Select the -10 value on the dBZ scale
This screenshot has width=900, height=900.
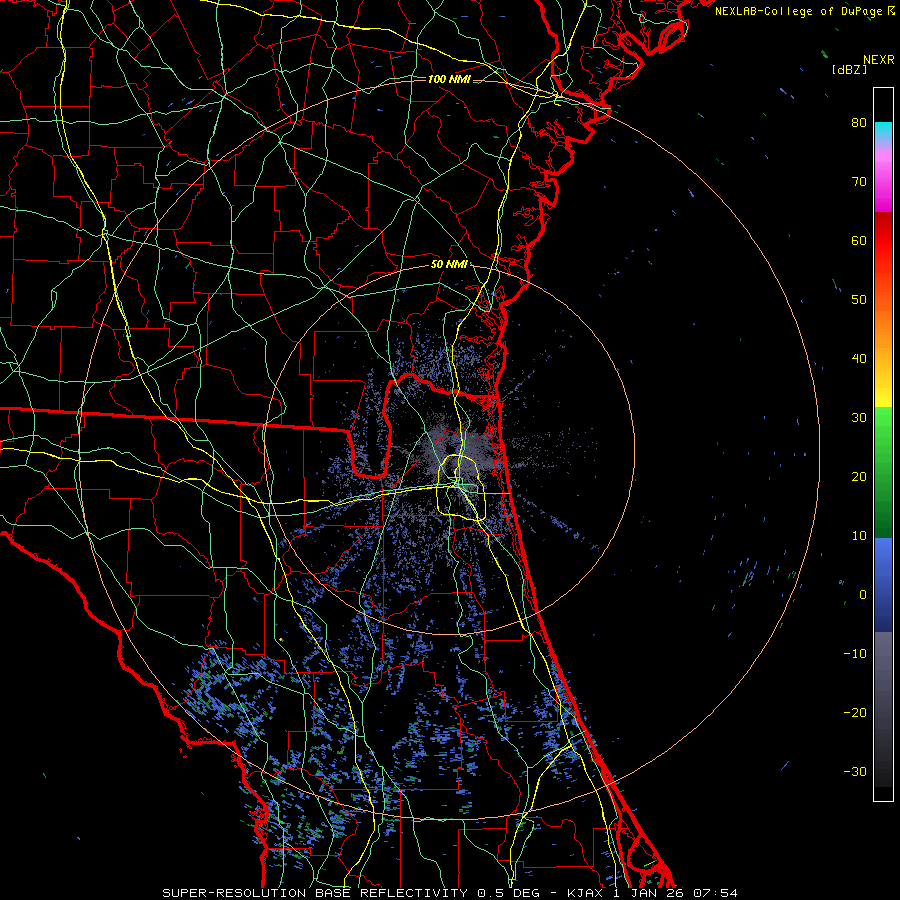point(855,654)
